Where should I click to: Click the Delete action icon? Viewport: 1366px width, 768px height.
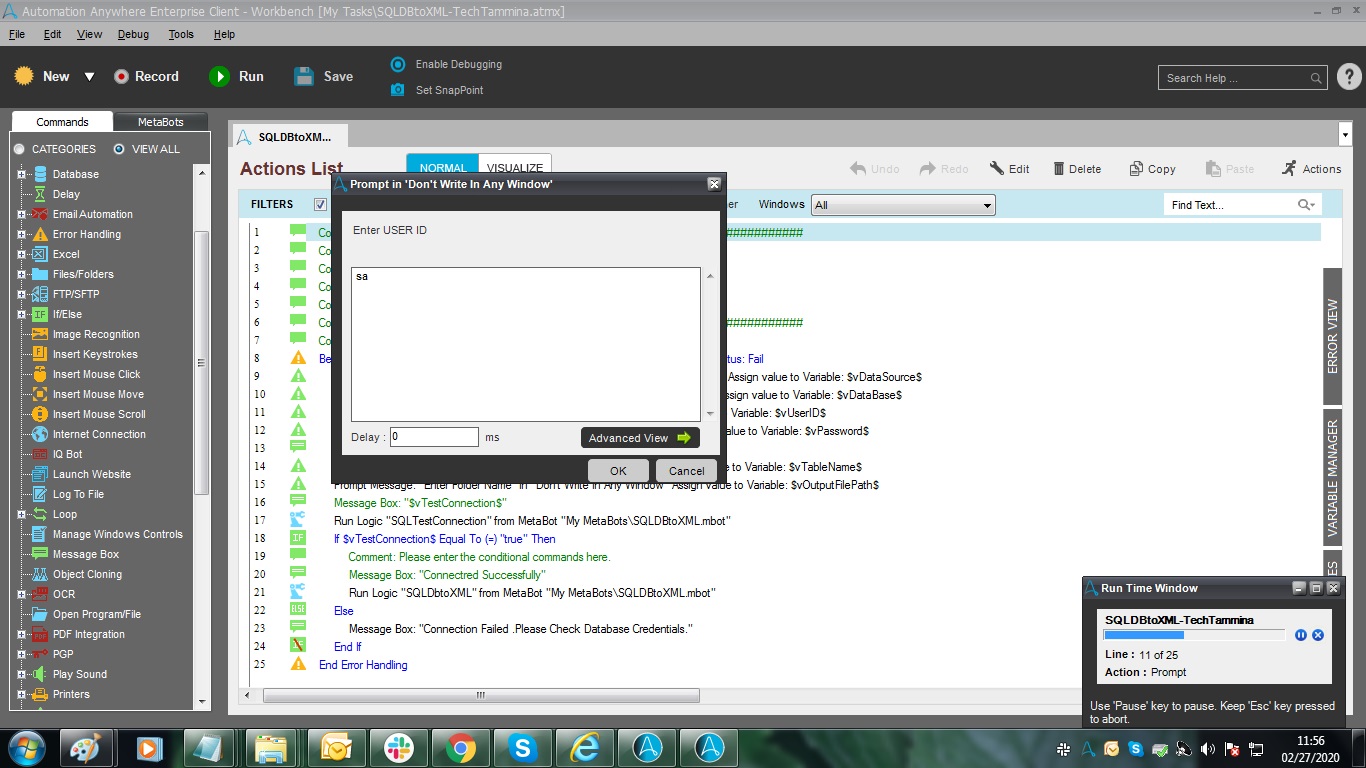coord(1077,169)
